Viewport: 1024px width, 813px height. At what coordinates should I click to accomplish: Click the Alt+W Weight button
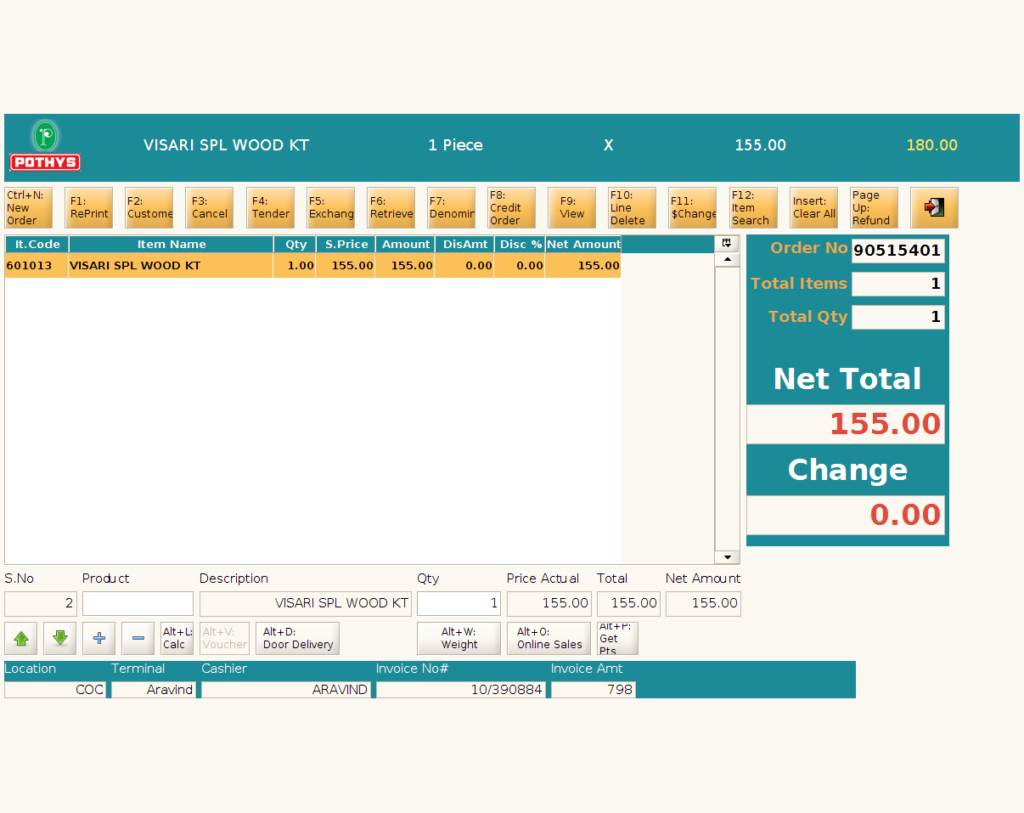point(458,638)
